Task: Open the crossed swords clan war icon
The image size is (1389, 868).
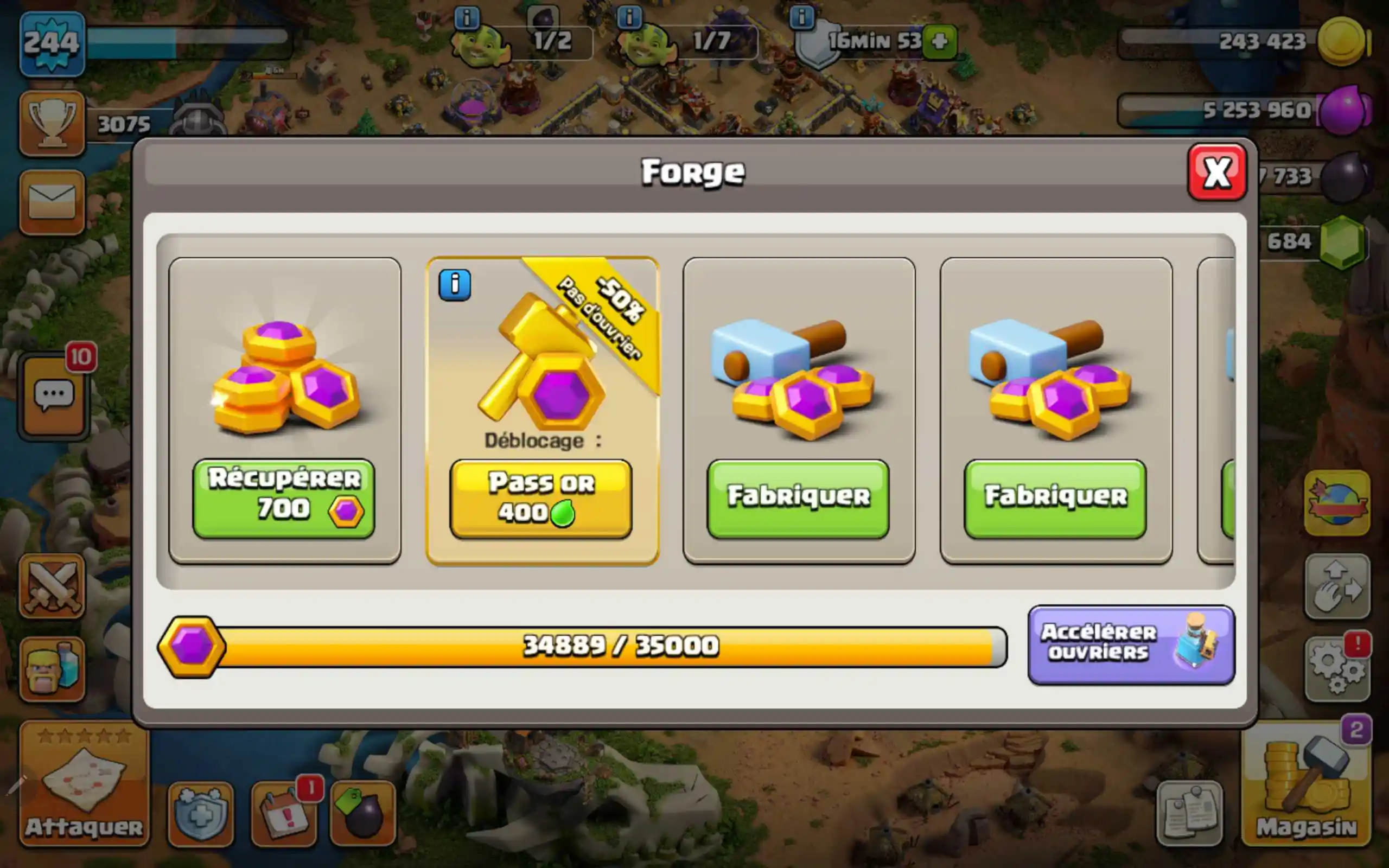Action: click(52, 586)
